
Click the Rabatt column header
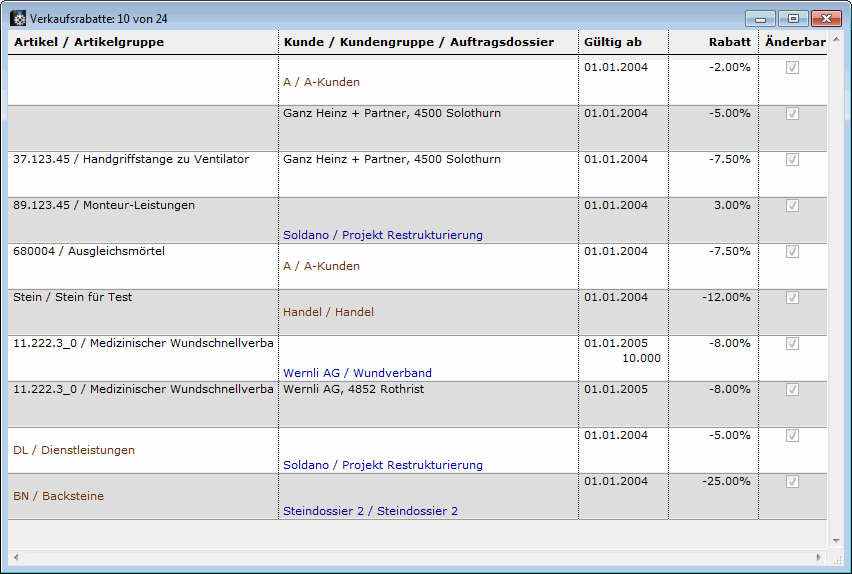point(728,42)
